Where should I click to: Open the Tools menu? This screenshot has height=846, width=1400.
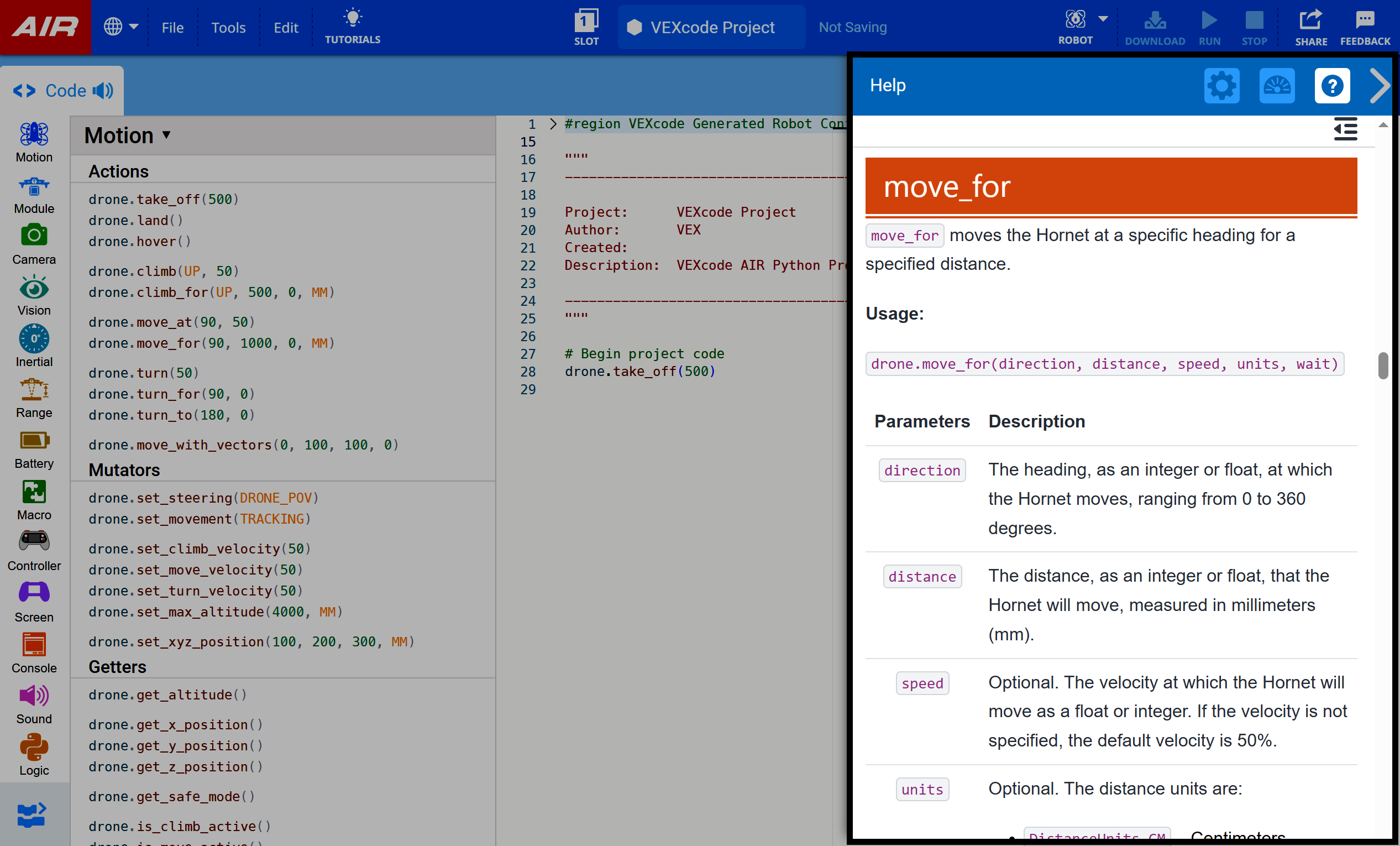[228, 27]
